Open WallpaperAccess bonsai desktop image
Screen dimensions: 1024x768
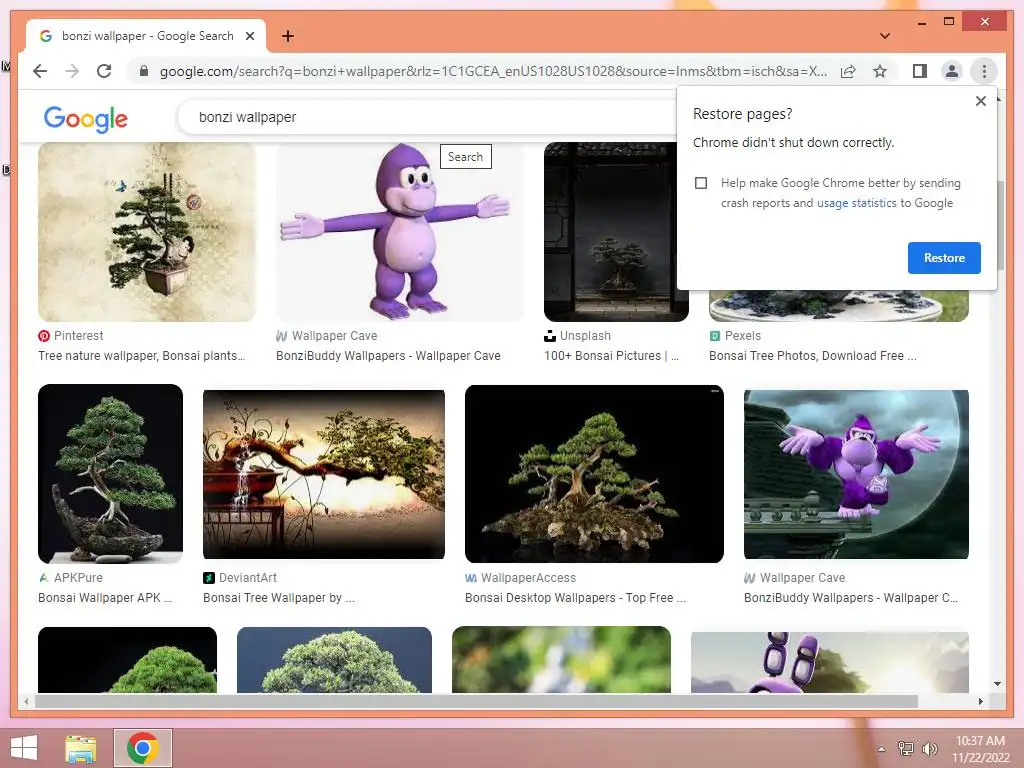pos(594,474)
